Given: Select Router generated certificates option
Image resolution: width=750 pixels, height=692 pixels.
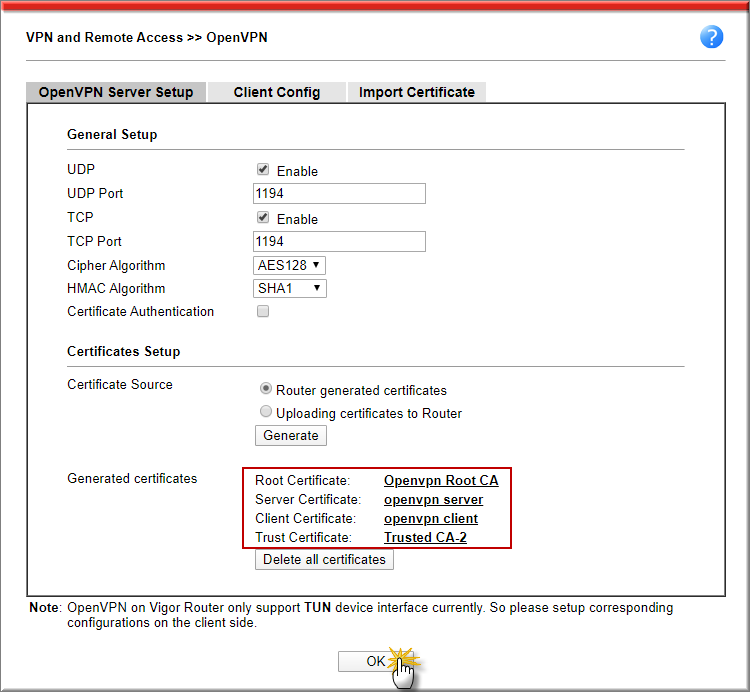Looking at the screenshot, I should pyautogui.click(x=265, y=388).
